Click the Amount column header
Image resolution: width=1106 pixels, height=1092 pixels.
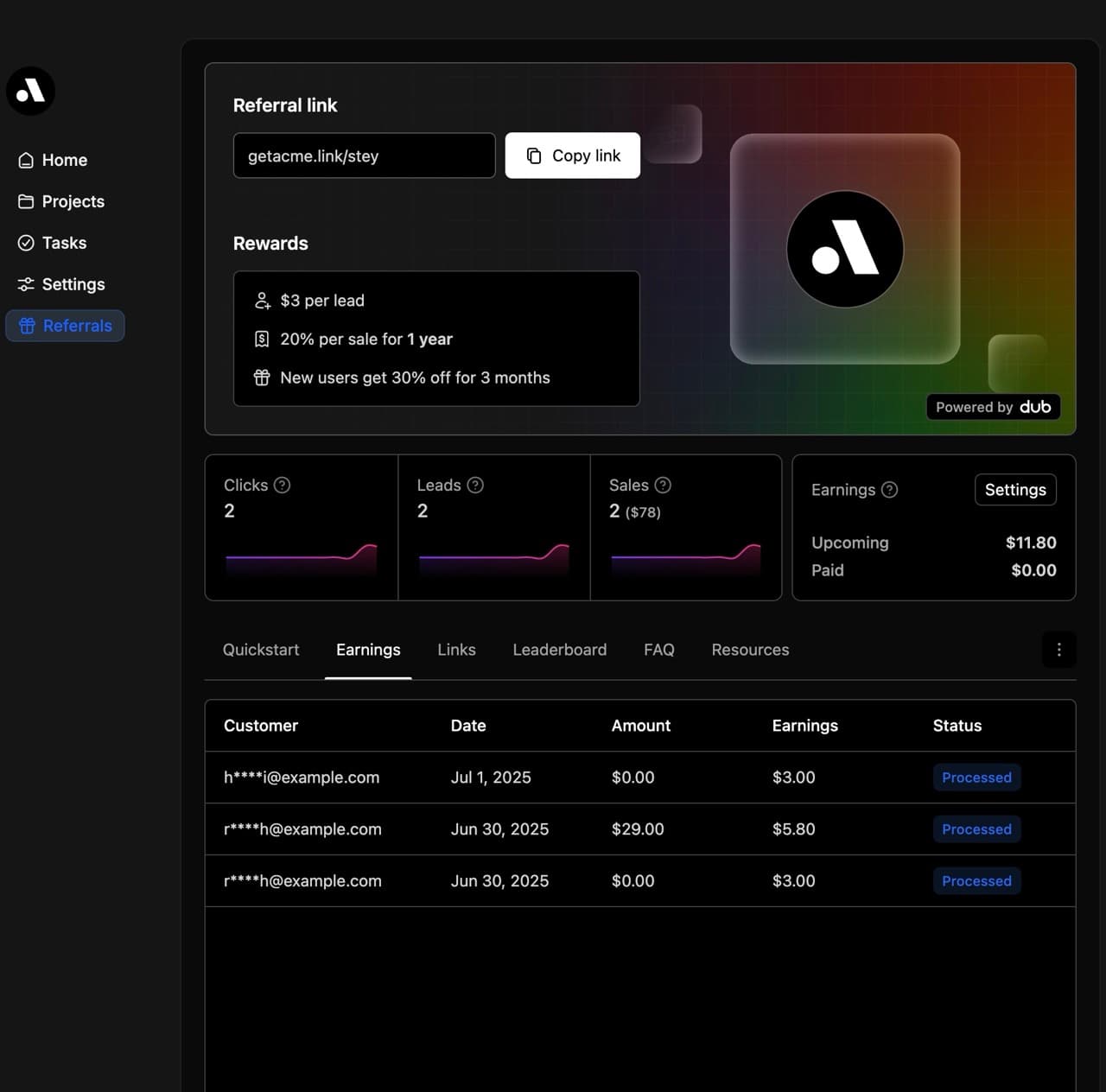click(641, 726)
